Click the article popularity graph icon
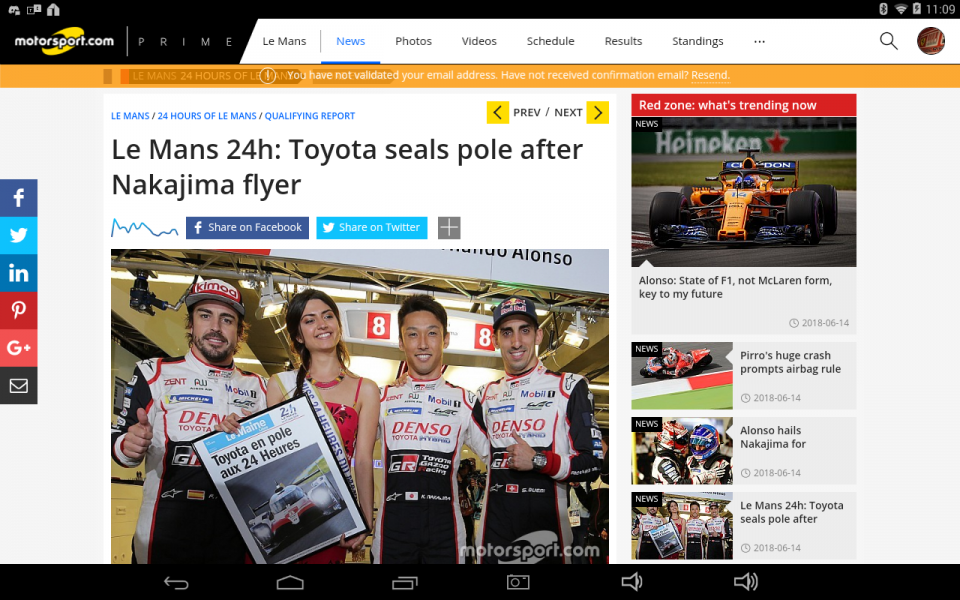Image resolution: width=960 pixels, height=600 pixels. (144, 228)
